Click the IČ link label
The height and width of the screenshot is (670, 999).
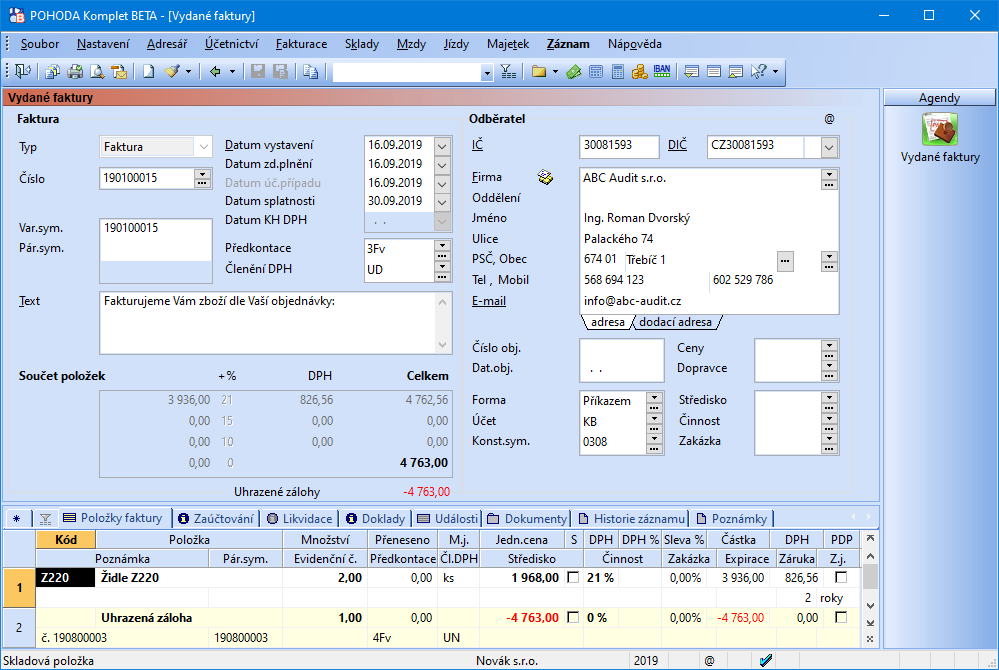[x=477, y=146]
